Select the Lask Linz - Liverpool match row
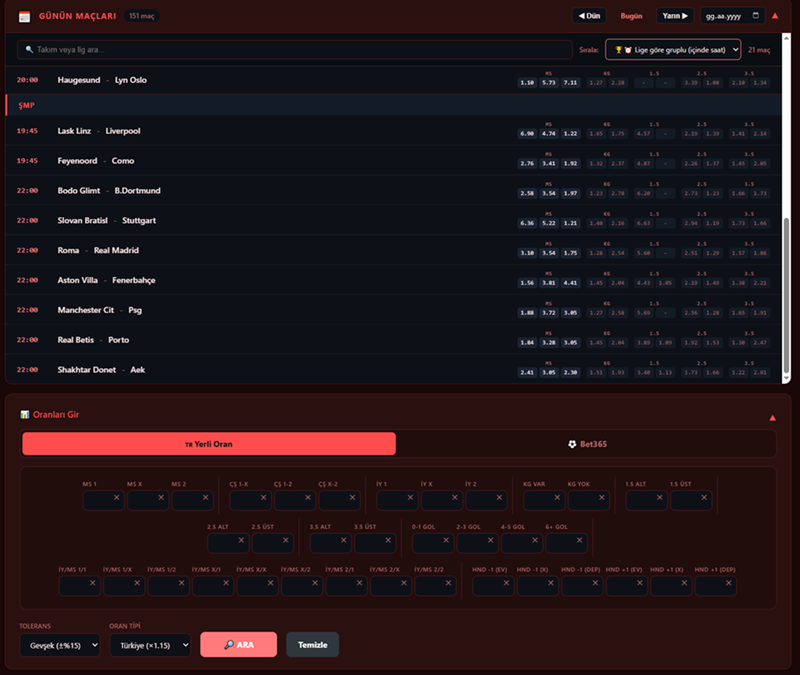The width and height of the screenshot is (800, 675). pyautogui.click(x=393, y=131)
